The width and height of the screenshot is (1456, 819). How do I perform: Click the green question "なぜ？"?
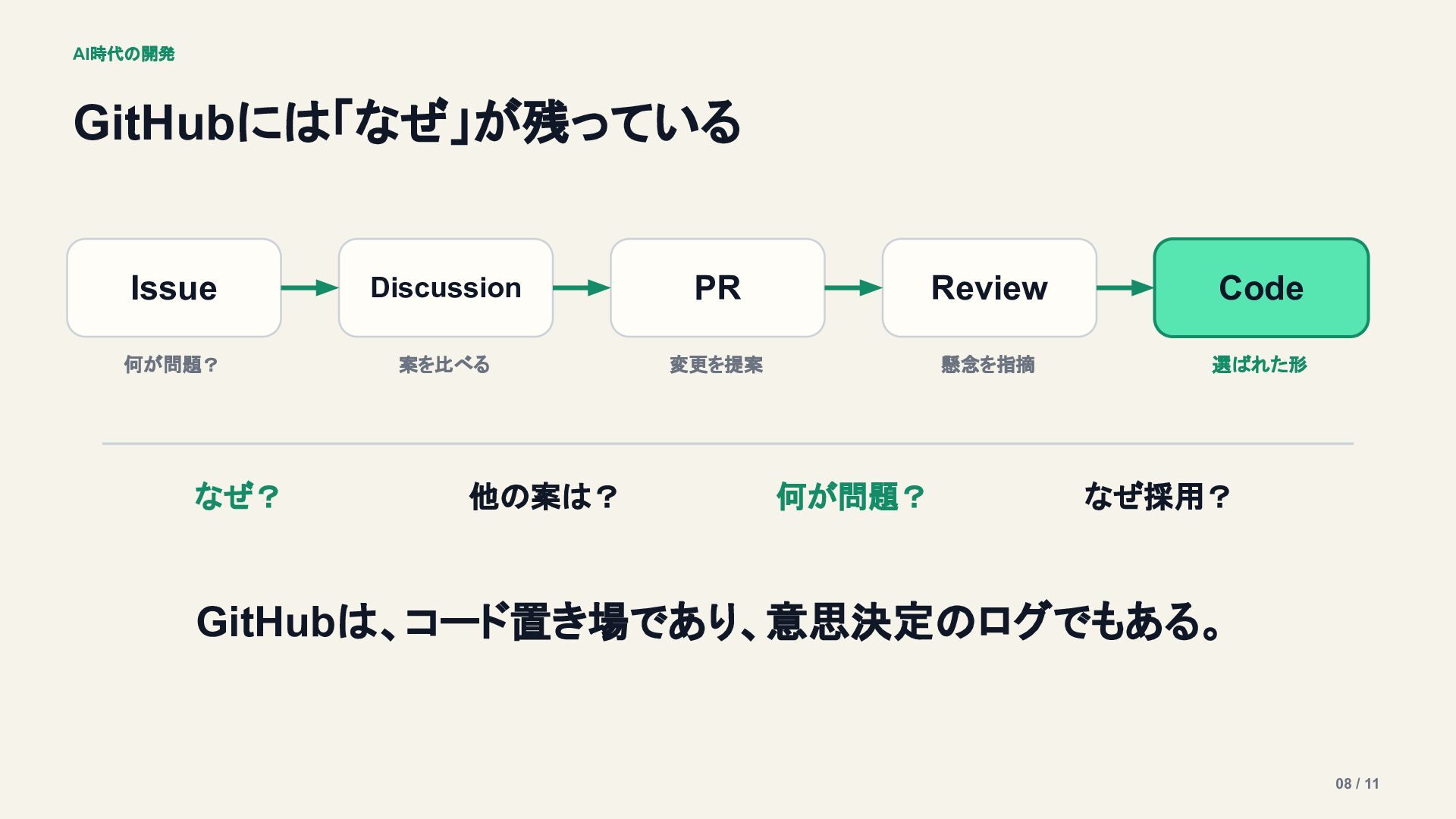(x=237, y=497)
